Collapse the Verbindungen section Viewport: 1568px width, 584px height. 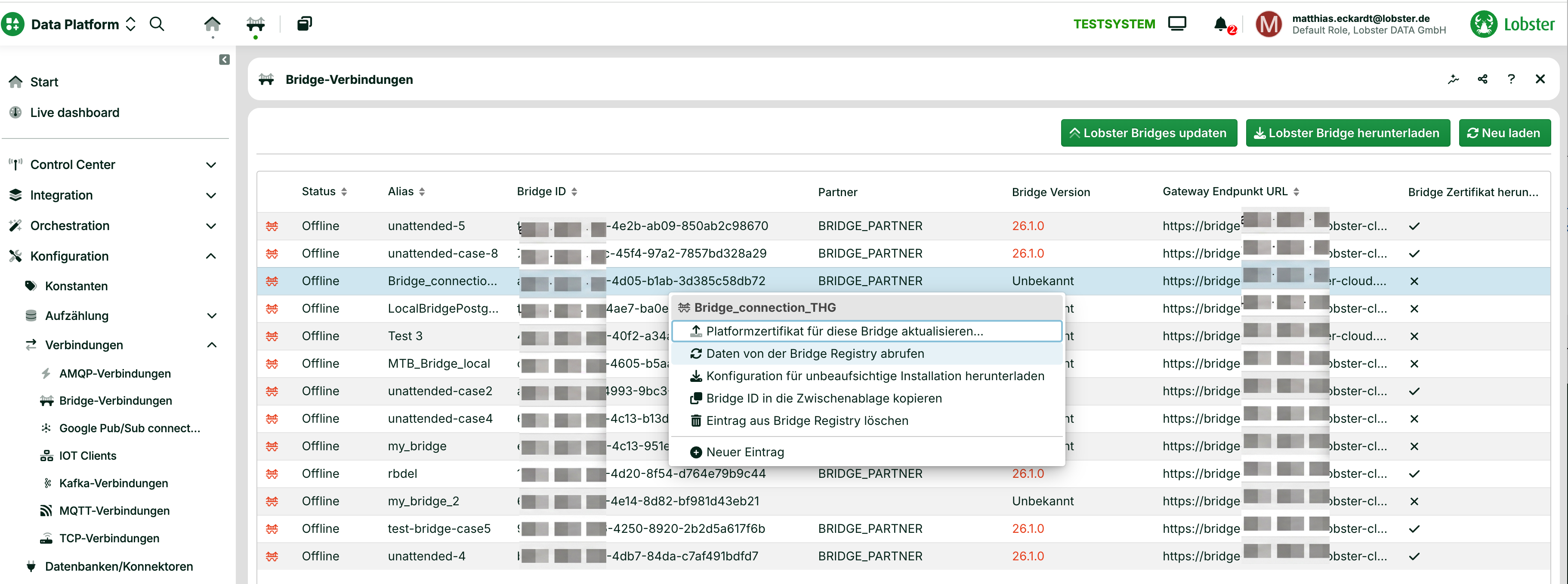tap(212, 345)
